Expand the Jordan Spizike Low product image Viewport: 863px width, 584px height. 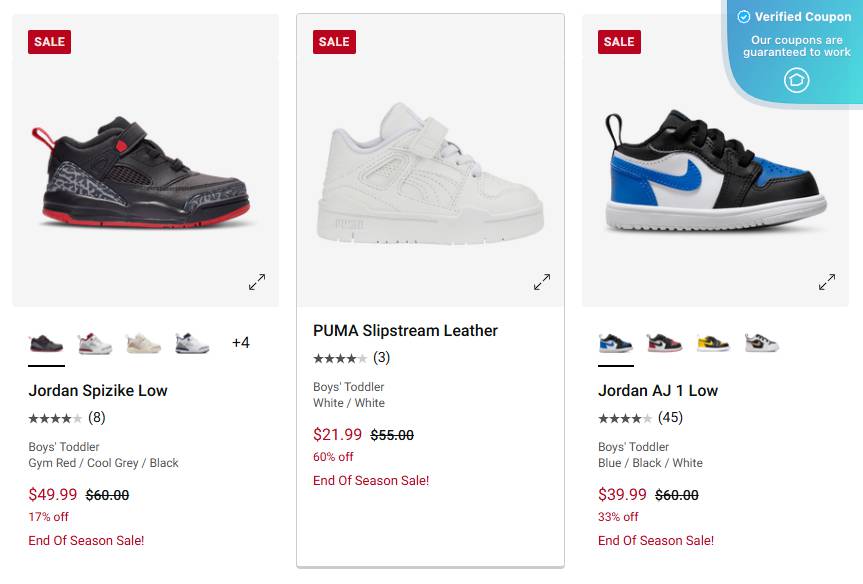tap(256, 282)
